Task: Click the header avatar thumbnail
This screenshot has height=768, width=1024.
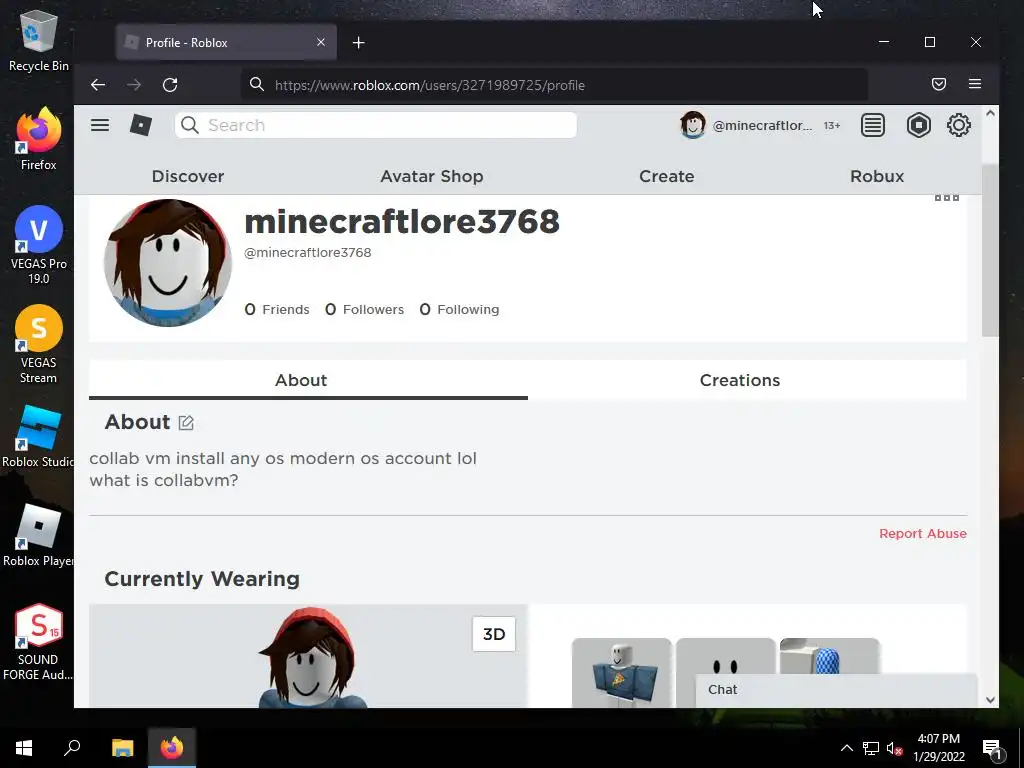Action: tap(692, 125)
